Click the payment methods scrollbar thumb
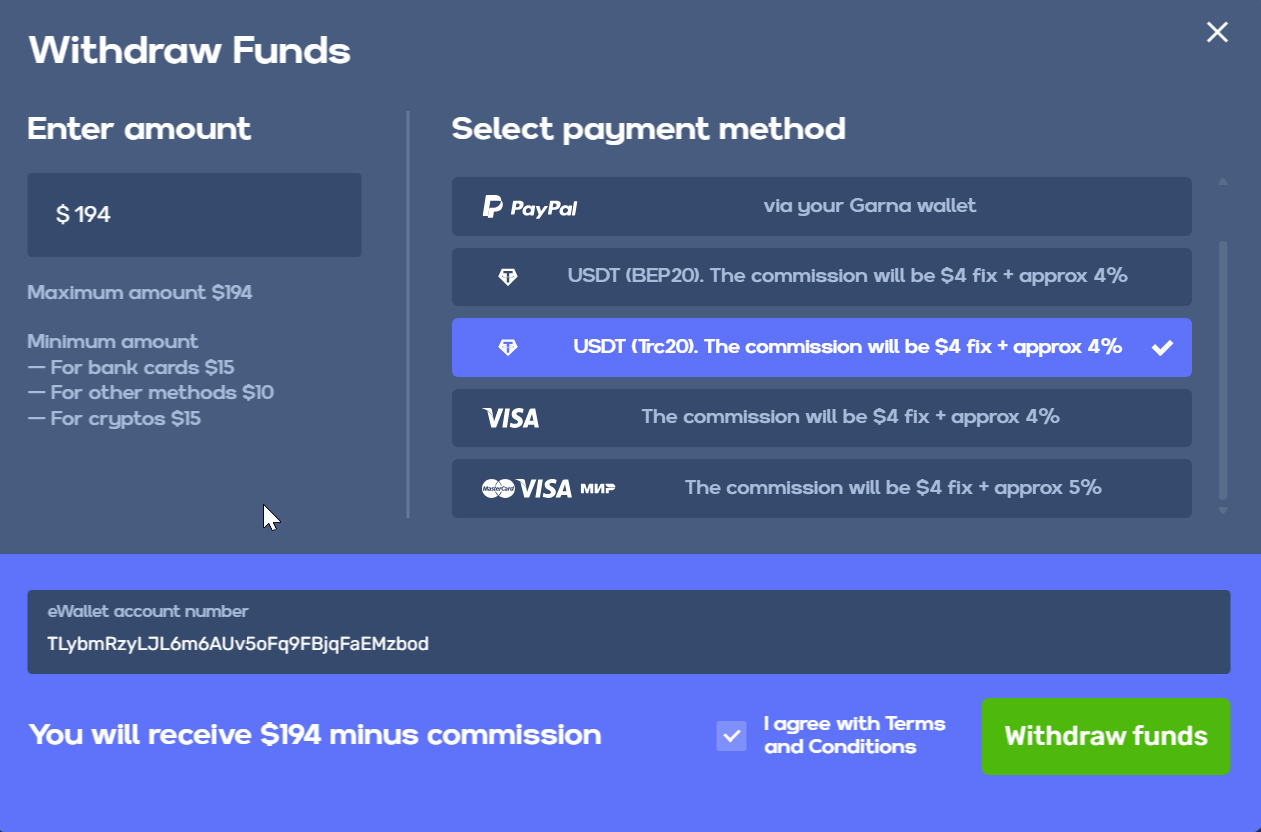1261x832 pixels. pos(1222,370)
